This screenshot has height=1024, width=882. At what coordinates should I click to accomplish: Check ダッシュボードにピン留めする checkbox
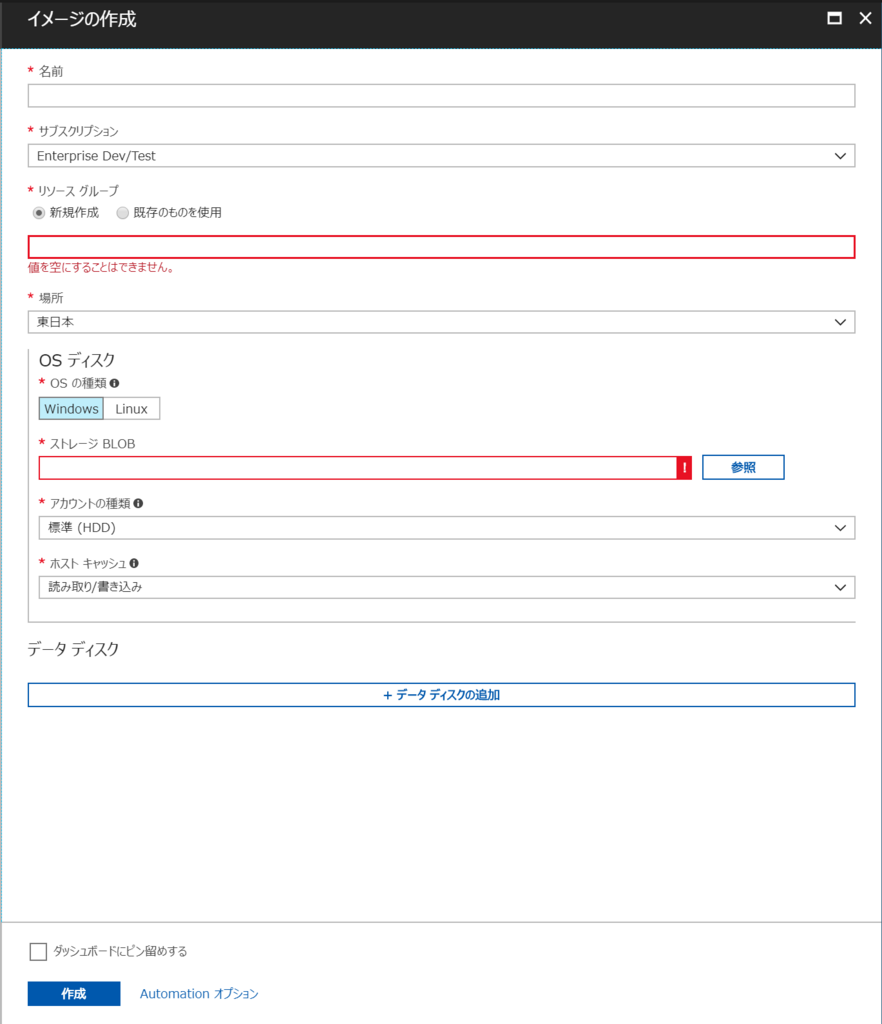[38, 952]
